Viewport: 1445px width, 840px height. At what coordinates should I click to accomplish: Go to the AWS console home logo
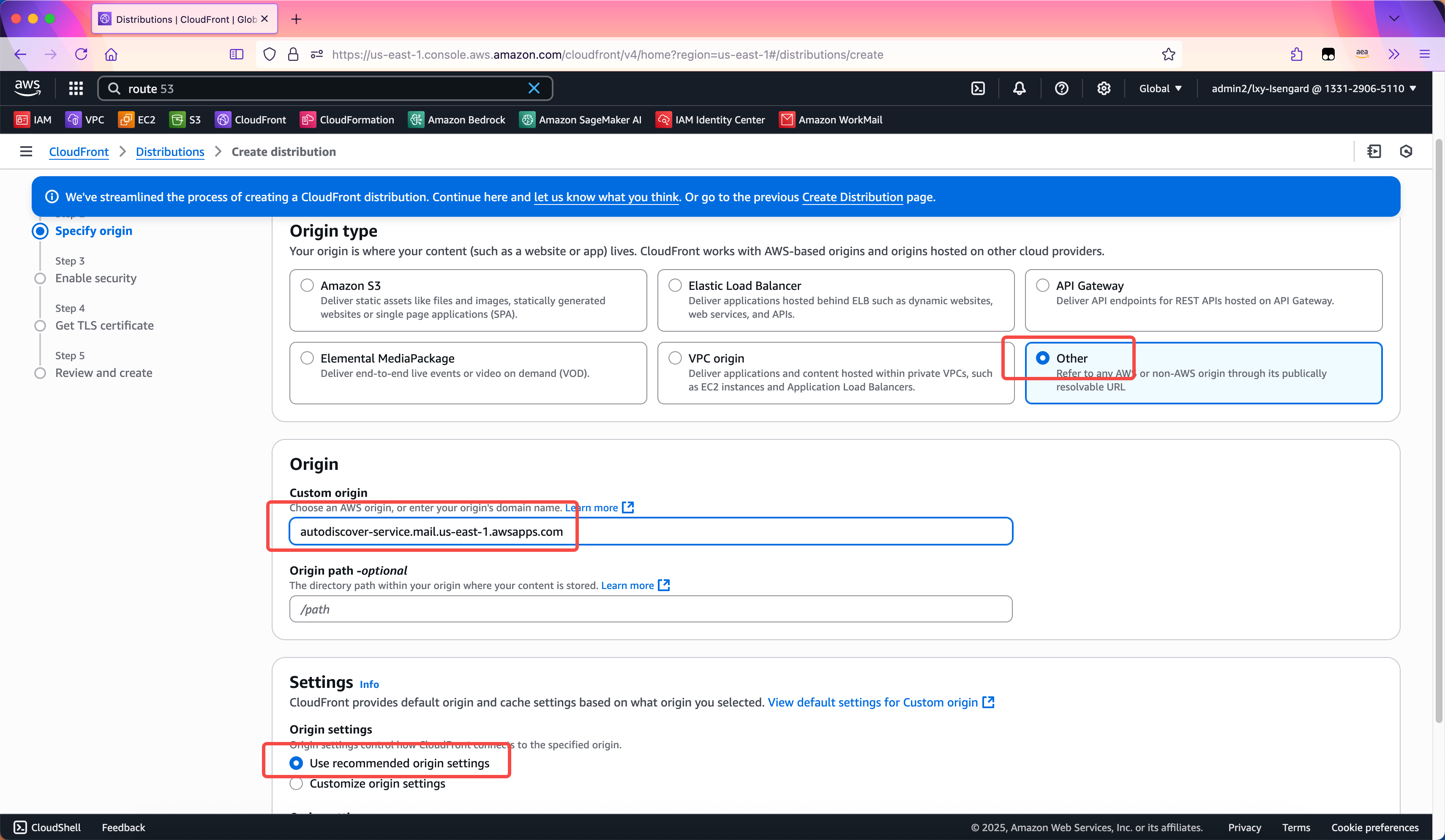pos(27,88)
